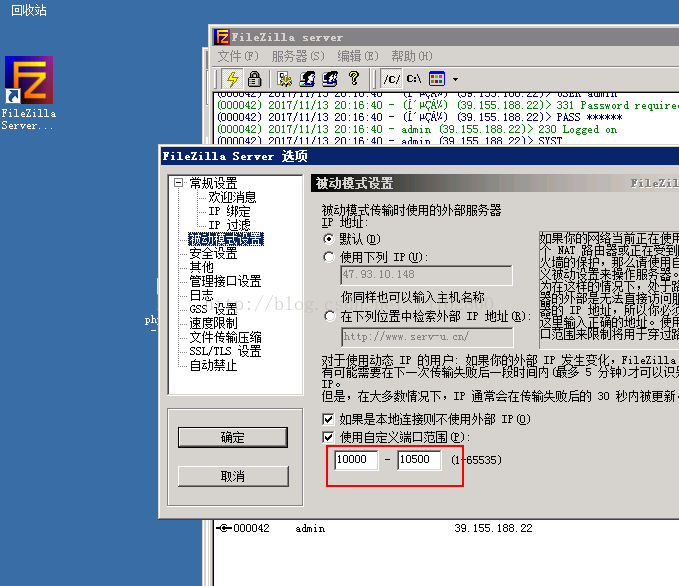Click the 取消 button
This screenshot has height=586, width=679.
click(233, 476)
